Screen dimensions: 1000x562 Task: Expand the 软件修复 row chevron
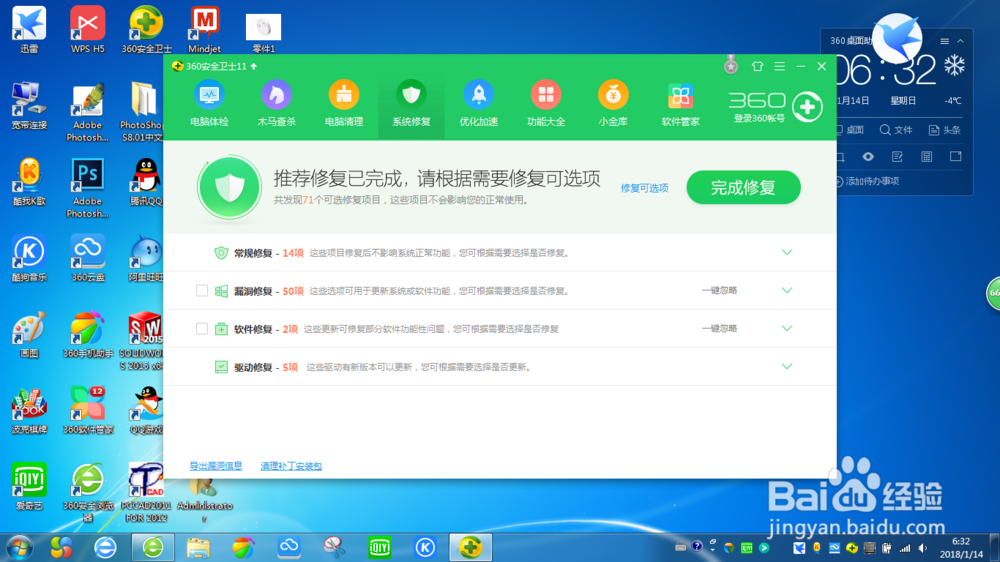pos(787,329)
